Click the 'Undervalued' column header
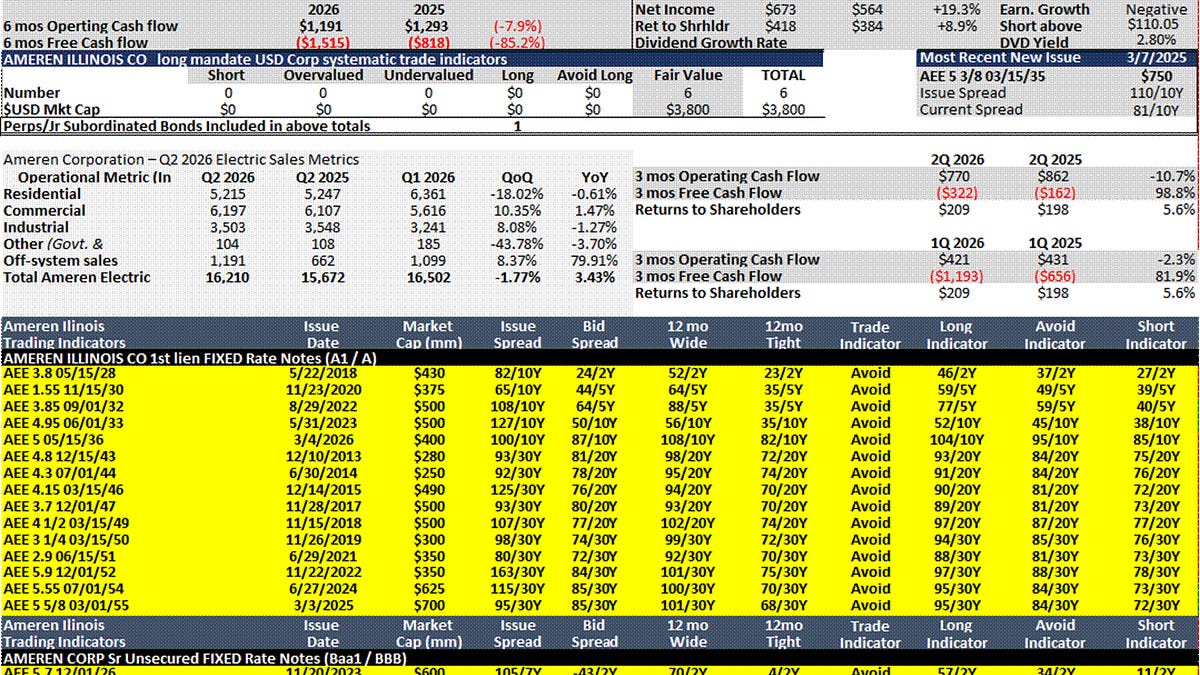Viewport: 1200px width, 675px height. [x=429, y=76]
